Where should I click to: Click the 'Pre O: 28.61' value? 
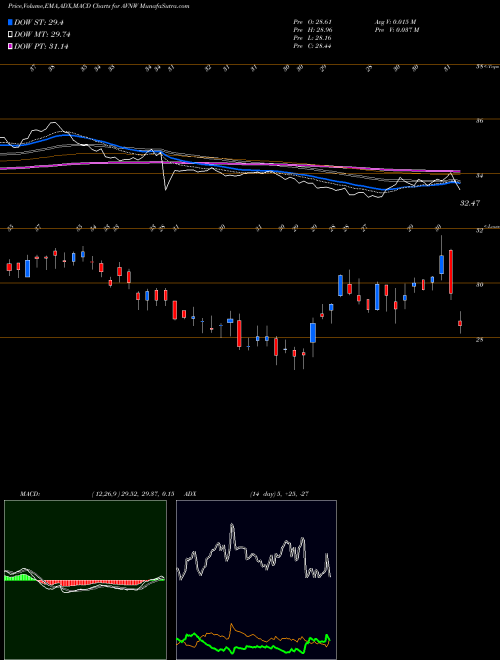click(312, 22)
